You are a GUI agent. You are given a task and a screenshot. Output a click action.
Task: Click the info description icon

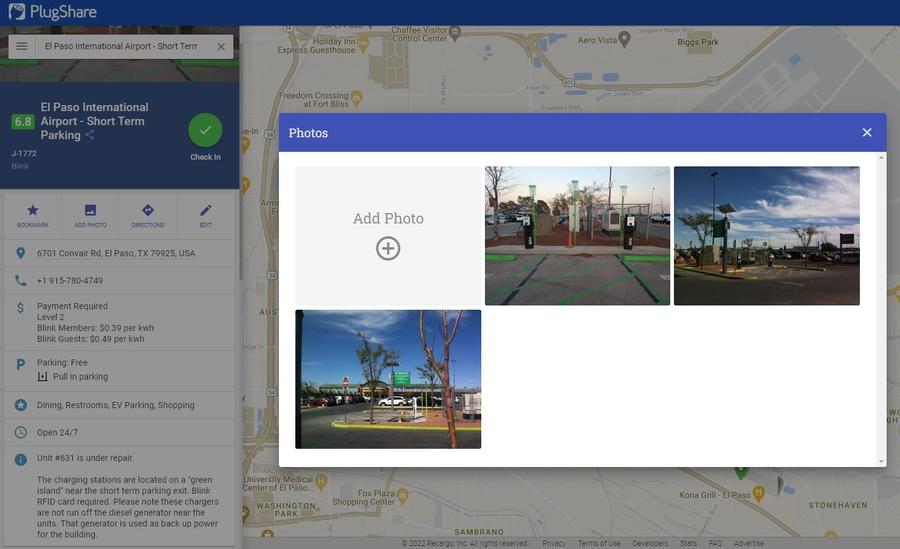(x=21, y=459)
